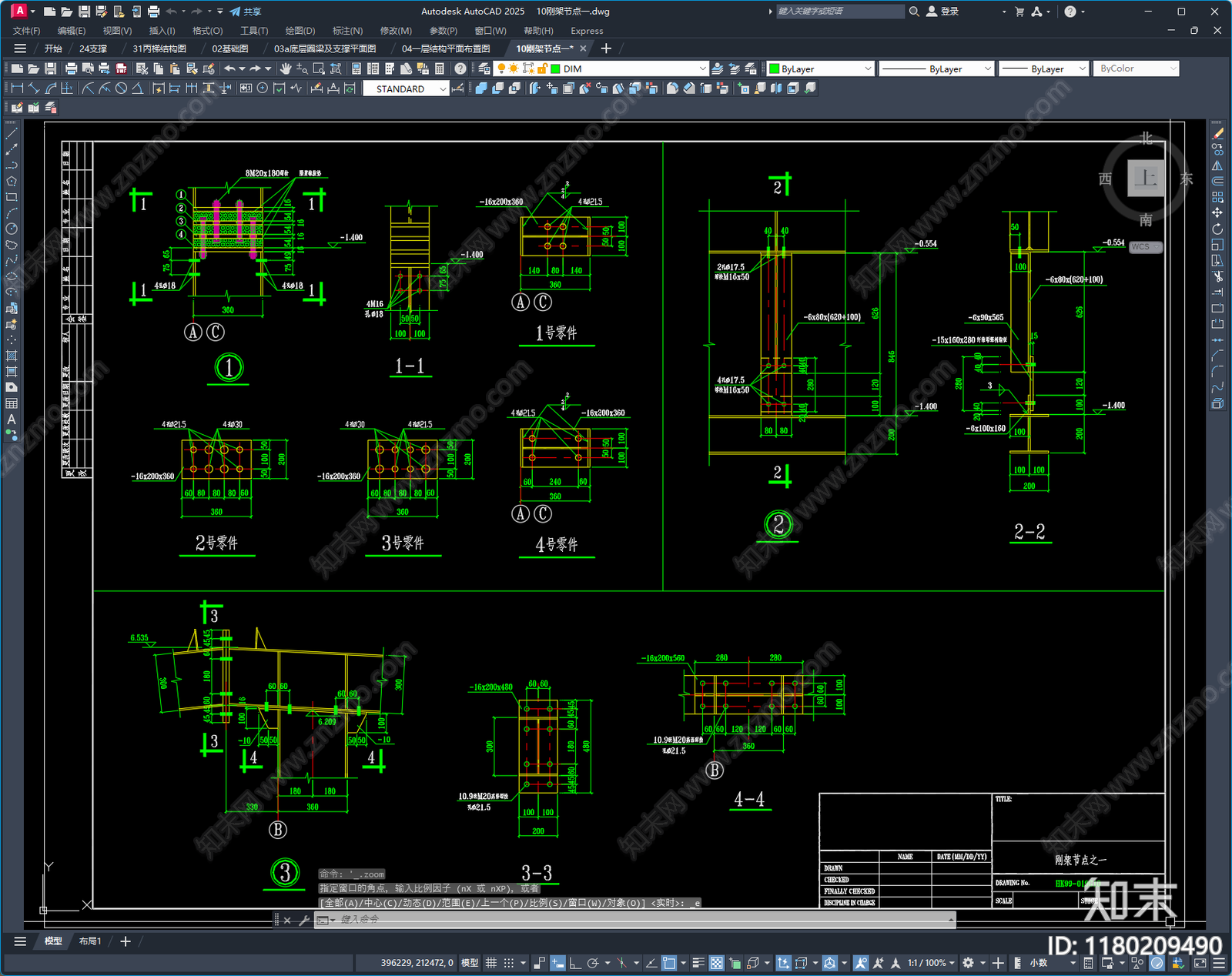
Task: Click the 登录 sign-in button
Action: [x=942, y=12]
